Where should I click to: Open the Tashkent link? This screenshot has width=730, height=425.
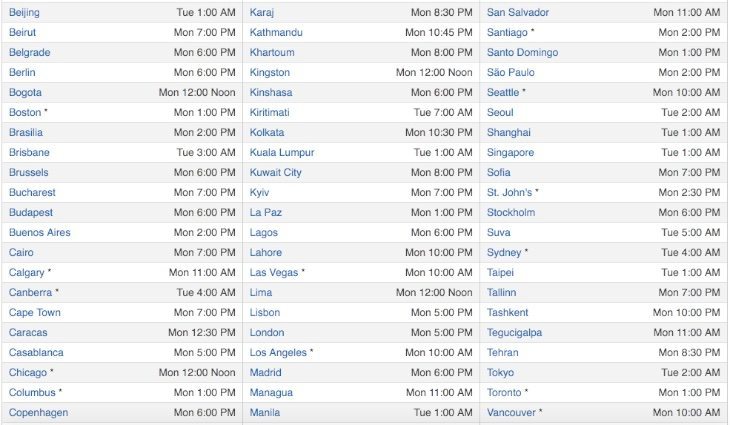pos(507,313)
